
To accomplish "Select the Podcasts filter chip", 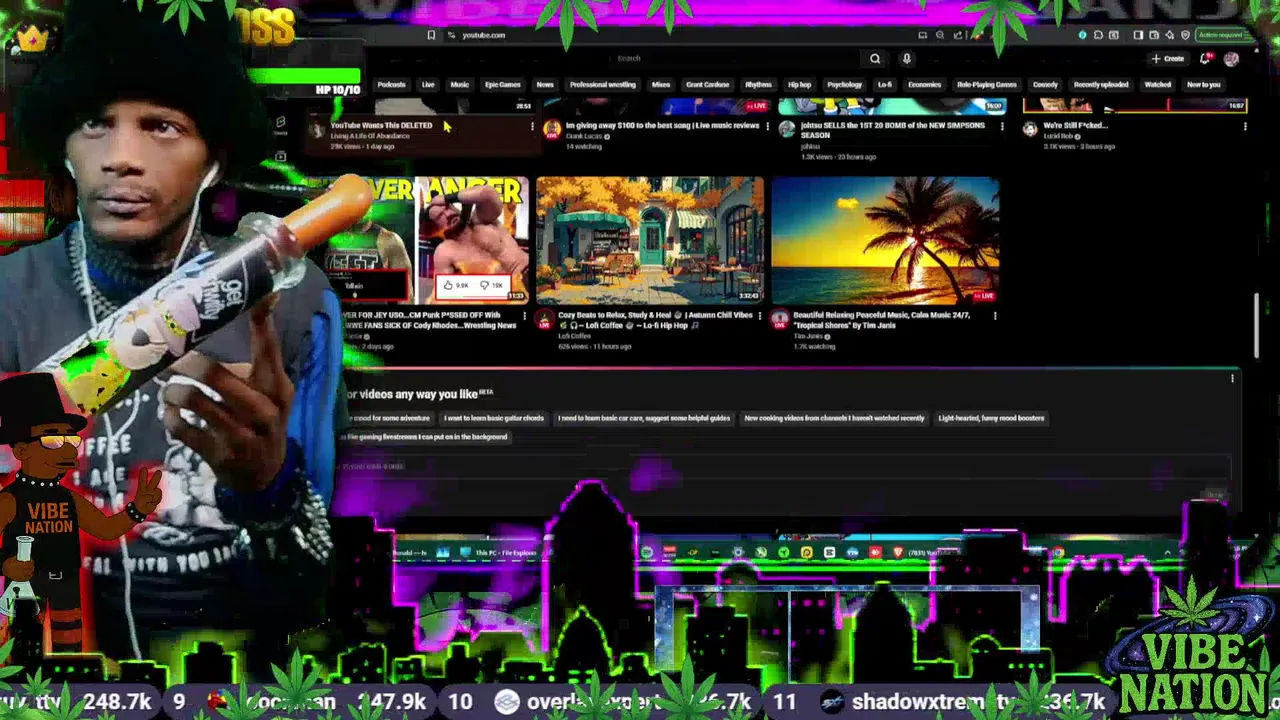I will (391, 85).
